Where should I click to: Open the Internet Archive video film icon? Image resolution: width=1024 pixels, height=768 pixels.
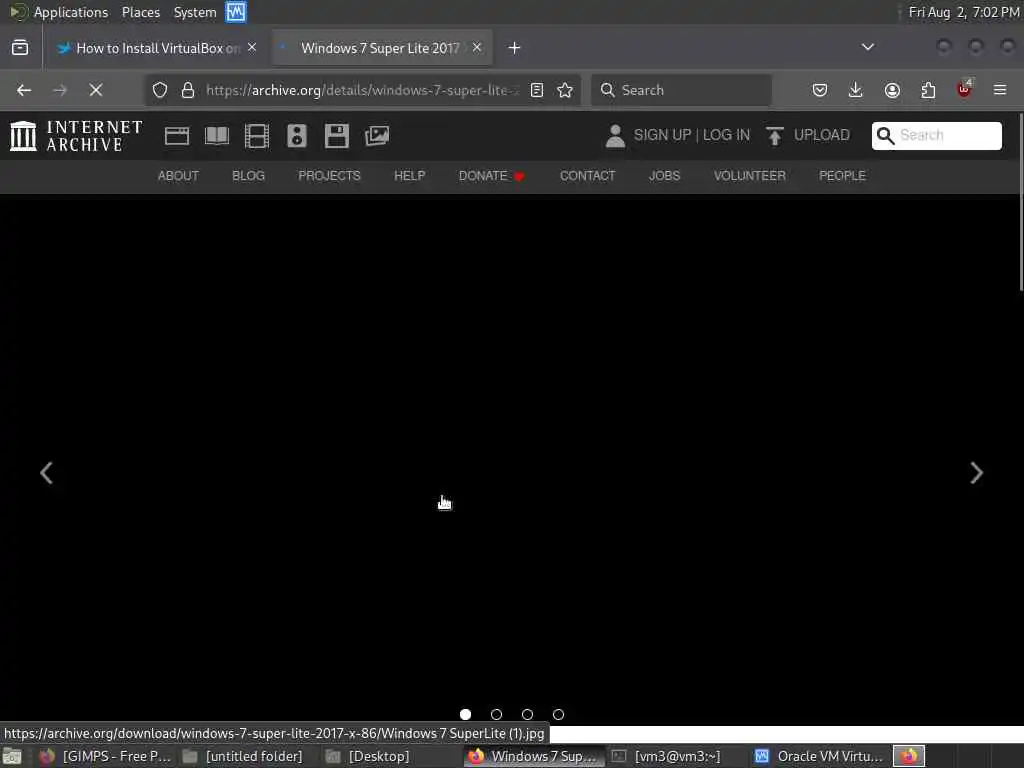coord(257,136)
